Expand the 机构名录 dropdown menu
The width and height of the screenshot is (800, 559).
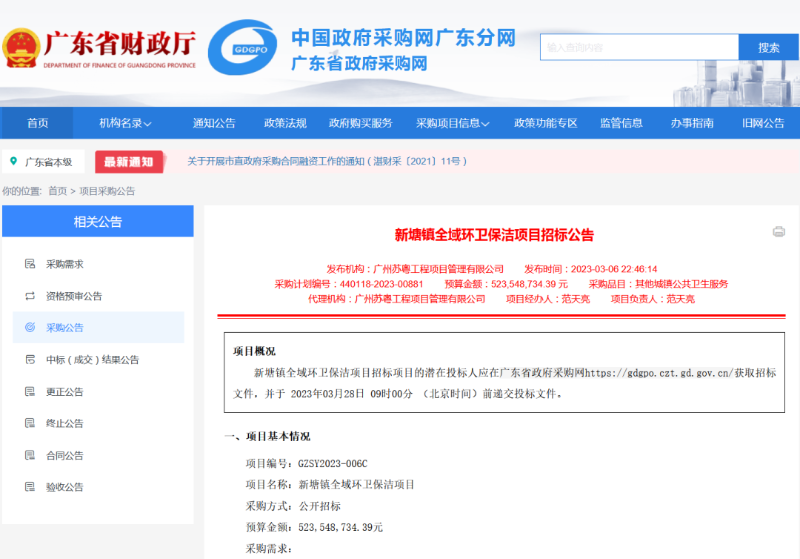click(x=125, y=123)
